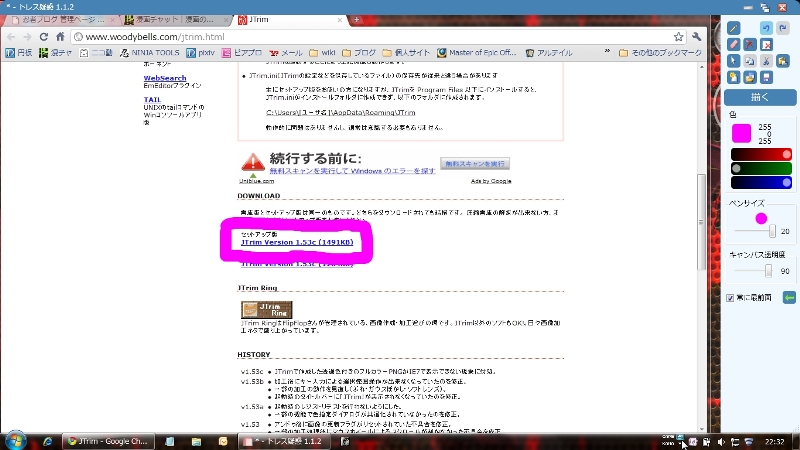Screen dimensions: 800x450
Task: Click the paste clipboard icon
Action: (x=783, y=61)
